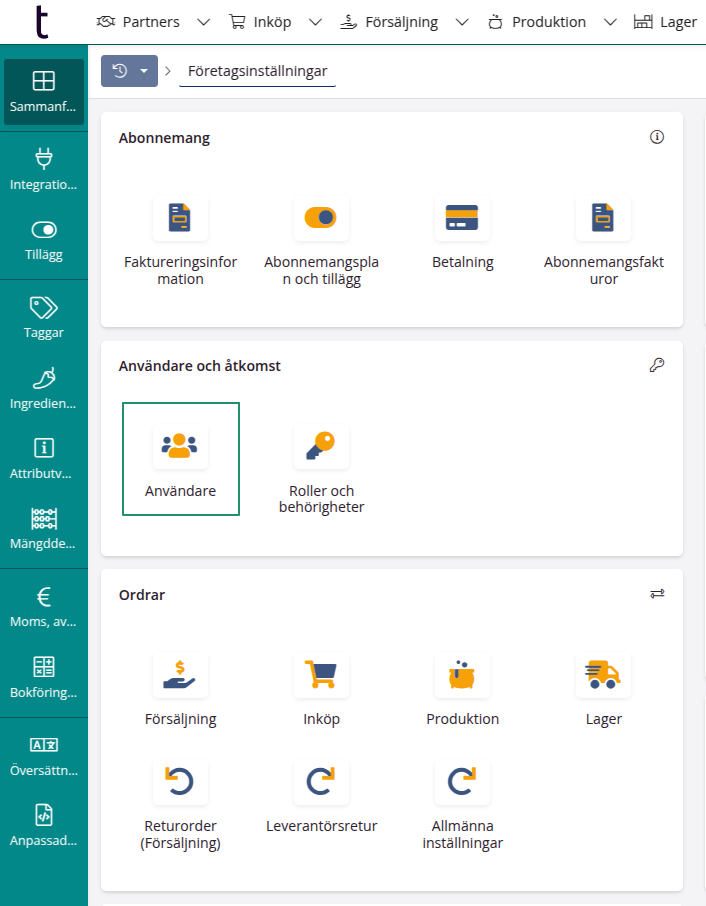
Task: Open Försäljning order settings icon
Action: pos(180,675)
